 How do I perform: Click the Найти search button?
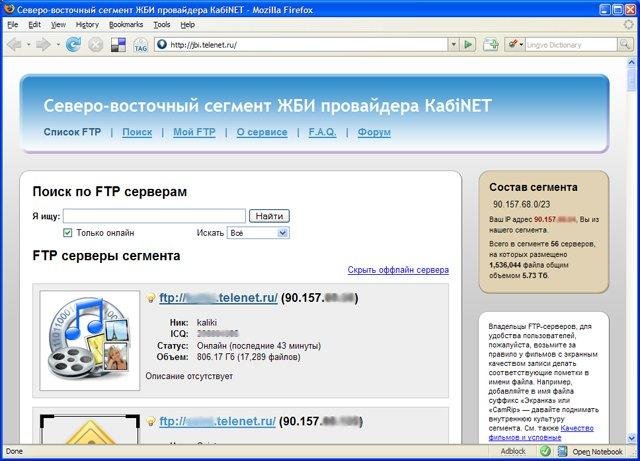point(269,216)
